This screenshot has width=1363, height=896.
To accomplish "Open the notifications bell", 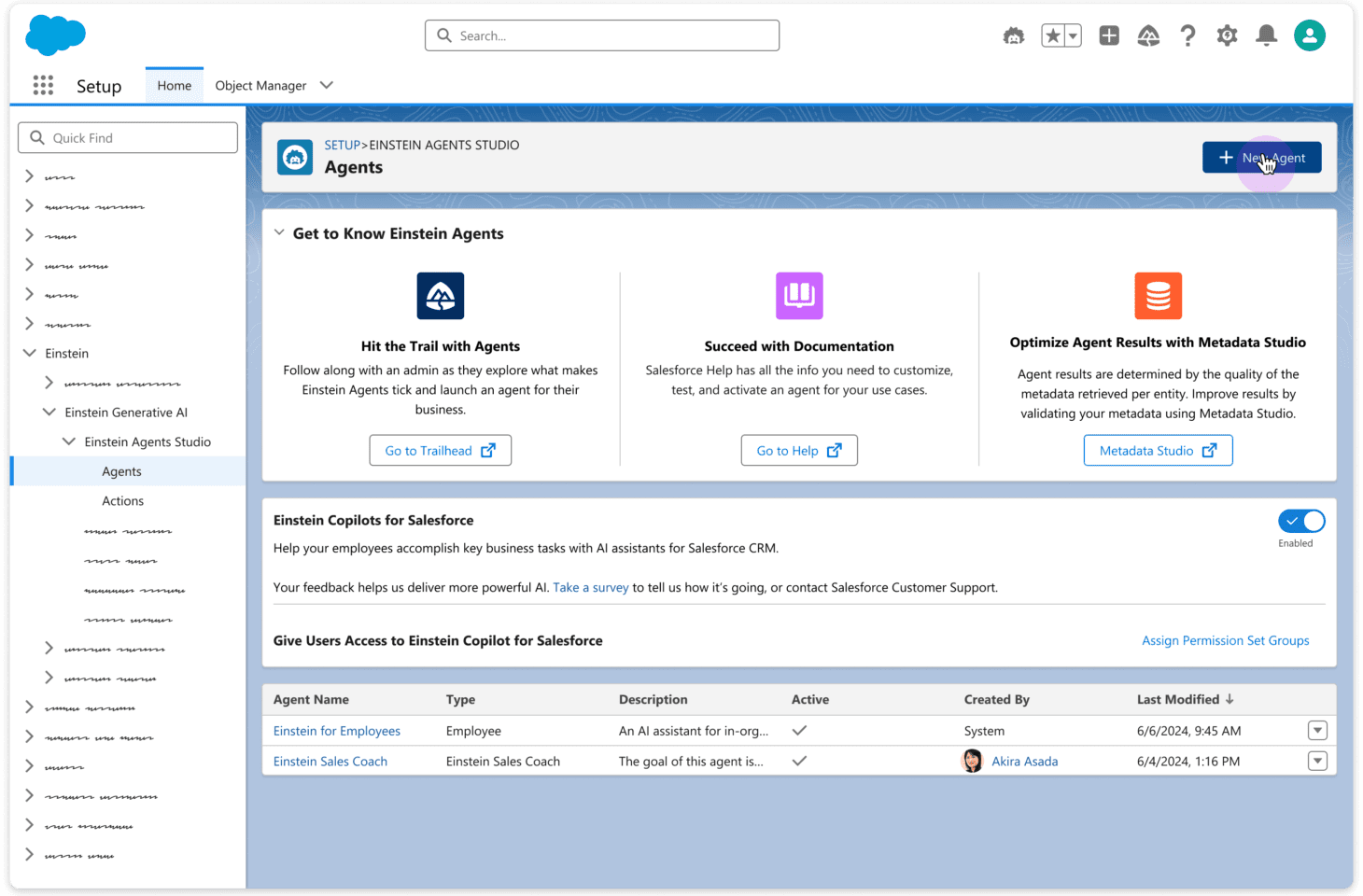I will [1266, 35].
